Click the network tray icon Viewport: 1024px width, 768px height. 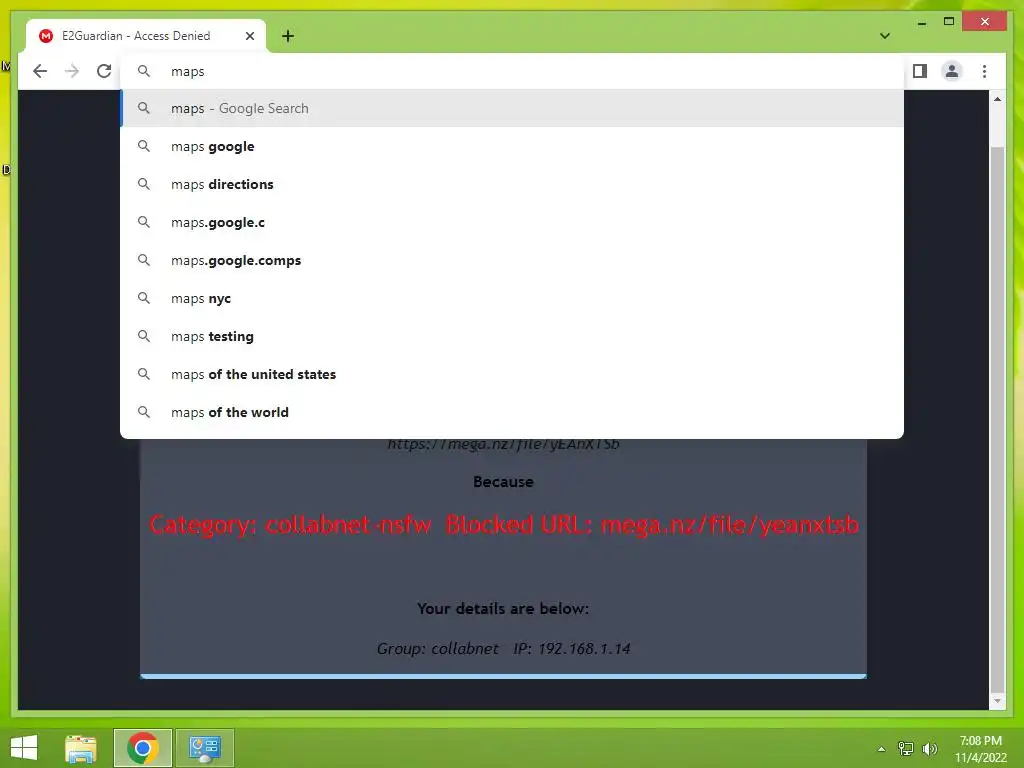(906, 749)
